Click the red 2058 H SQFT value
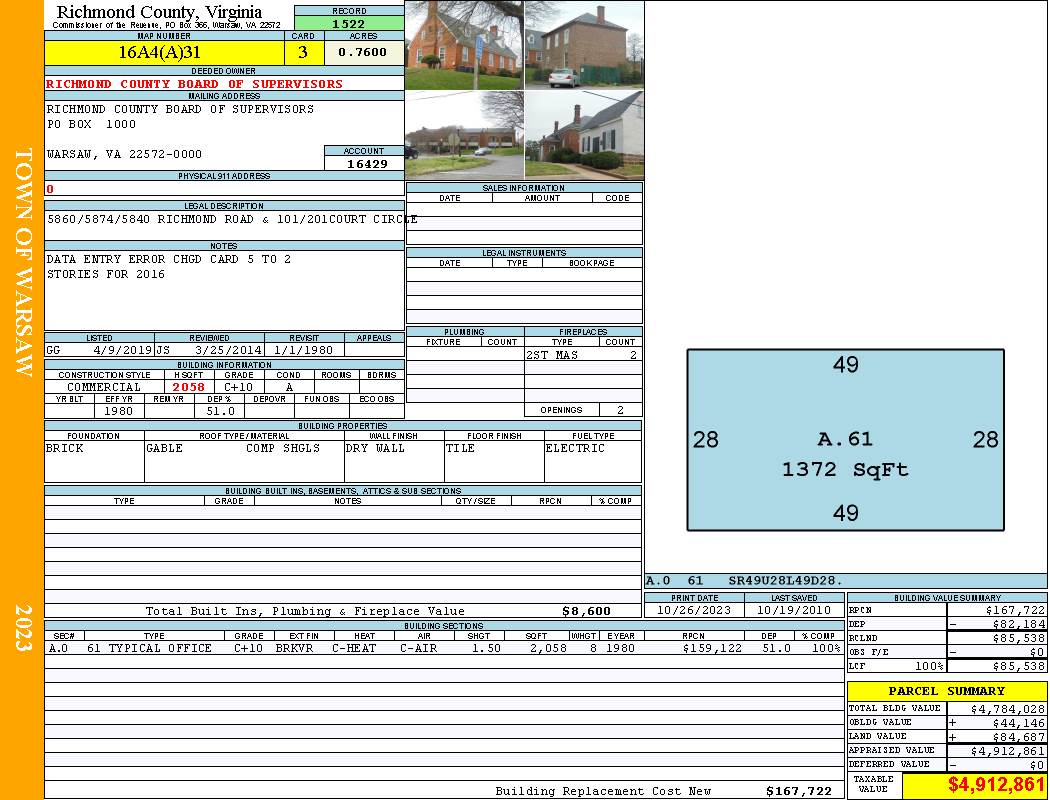This screenshot has height=800, width=1050. click(x=189, y=387)
